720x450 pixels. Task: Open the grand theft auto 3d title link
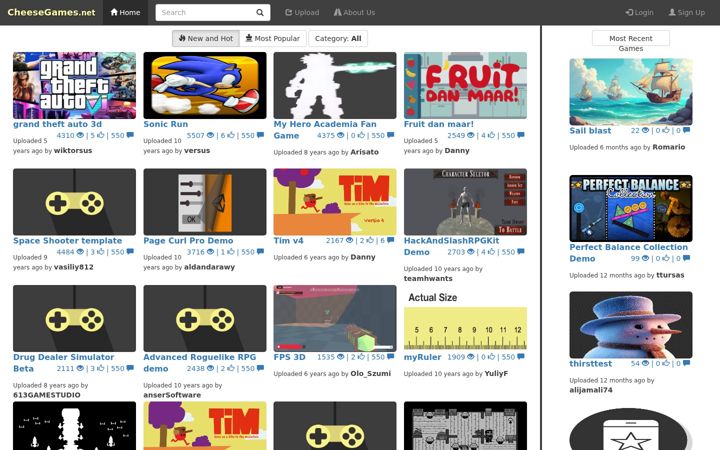[x=57, y=124]
